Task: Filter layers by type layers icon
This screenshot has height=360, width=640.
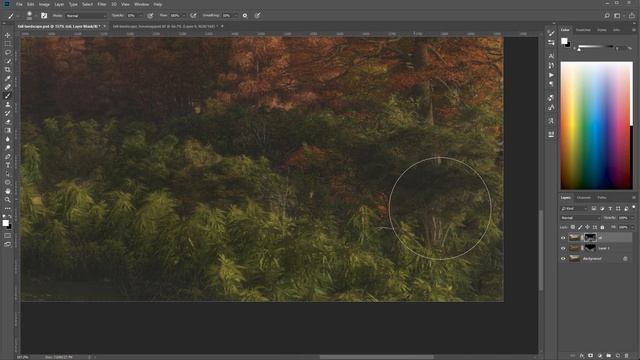Action: coord(610,209)
